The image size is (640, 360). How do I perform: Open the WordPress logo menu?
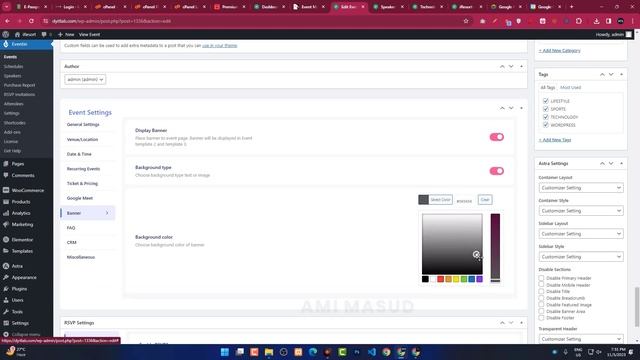coord(6,35)
